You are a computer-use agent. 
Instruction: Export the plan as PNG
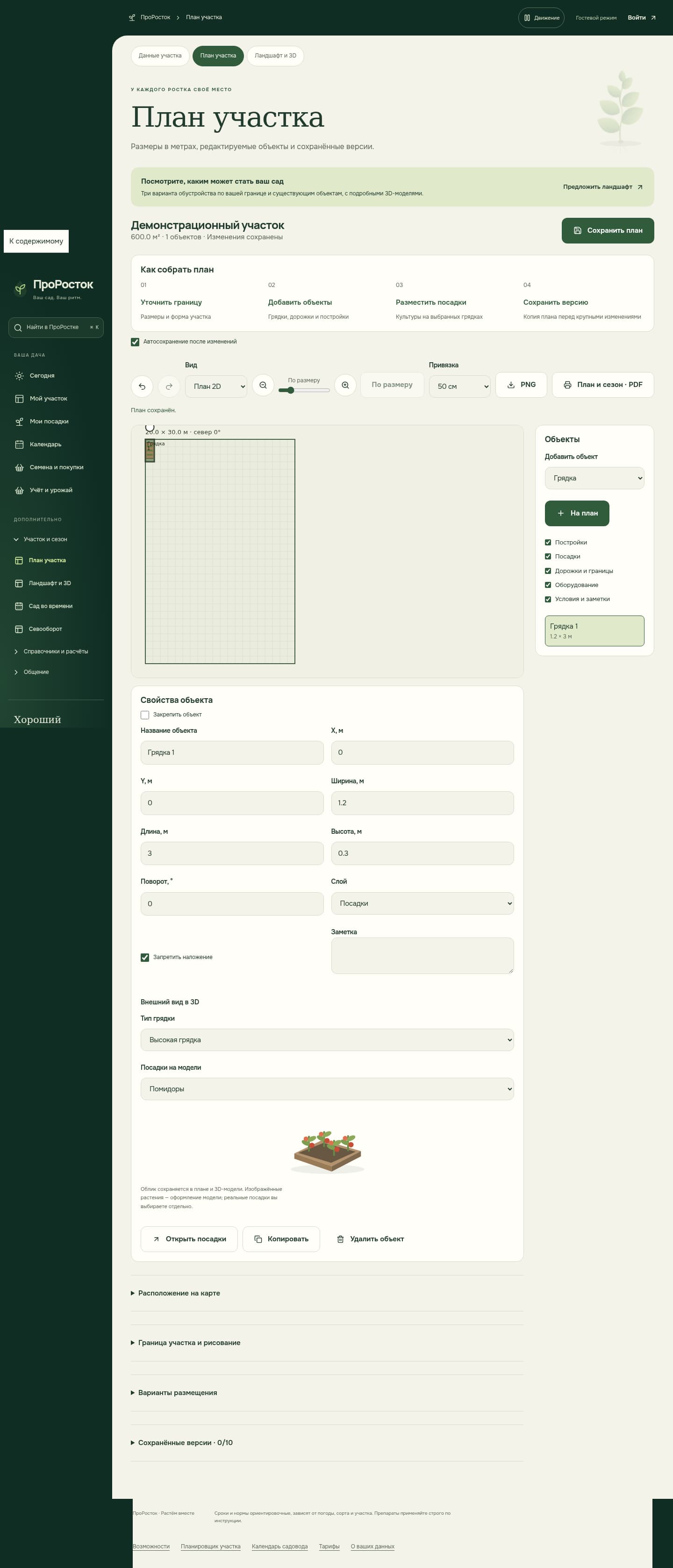(522, 385)
